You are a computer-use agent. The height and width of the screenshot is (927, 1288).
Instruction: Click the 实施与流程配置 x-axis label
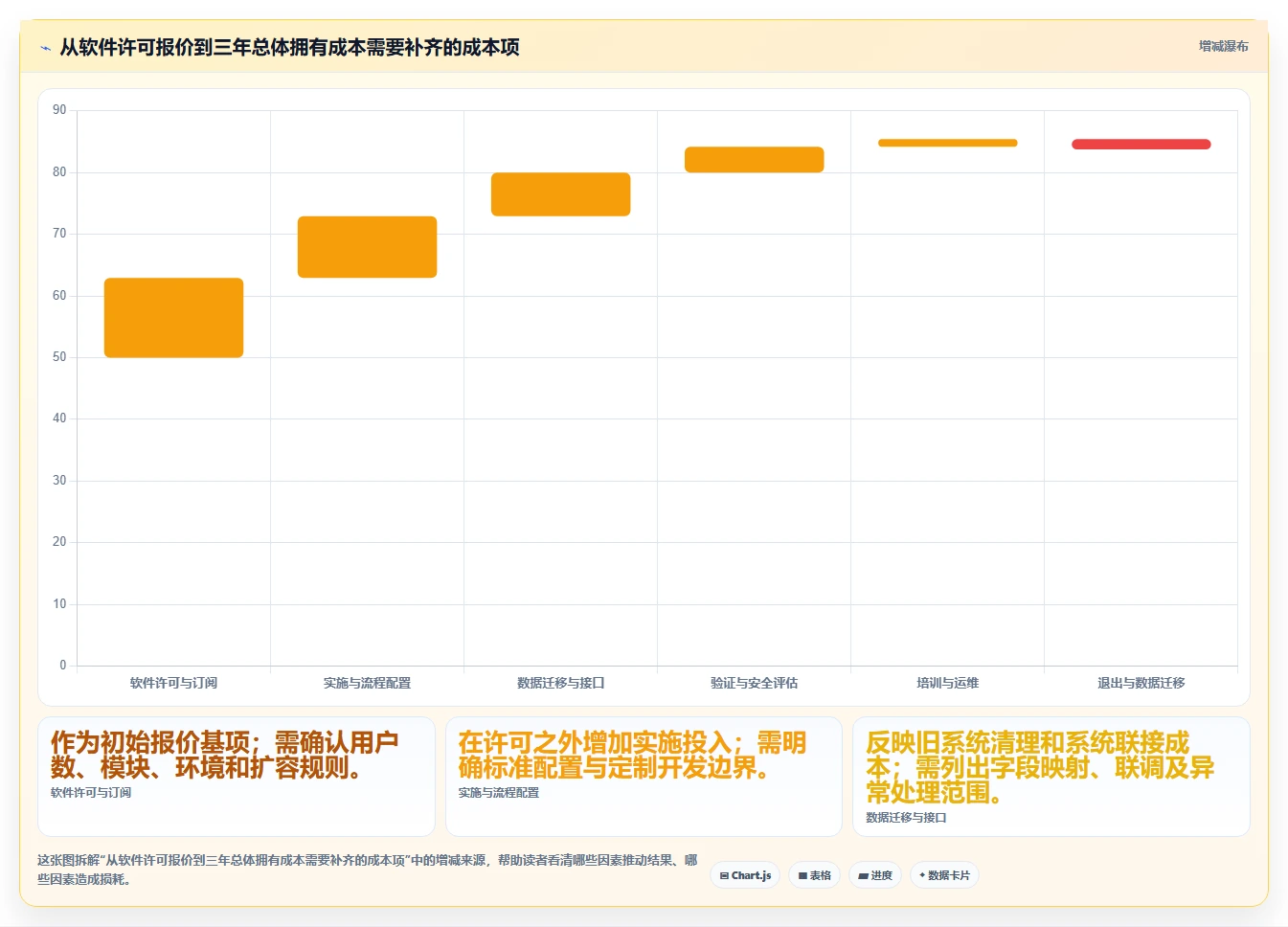pyautogui.click(x=367, y=683)
